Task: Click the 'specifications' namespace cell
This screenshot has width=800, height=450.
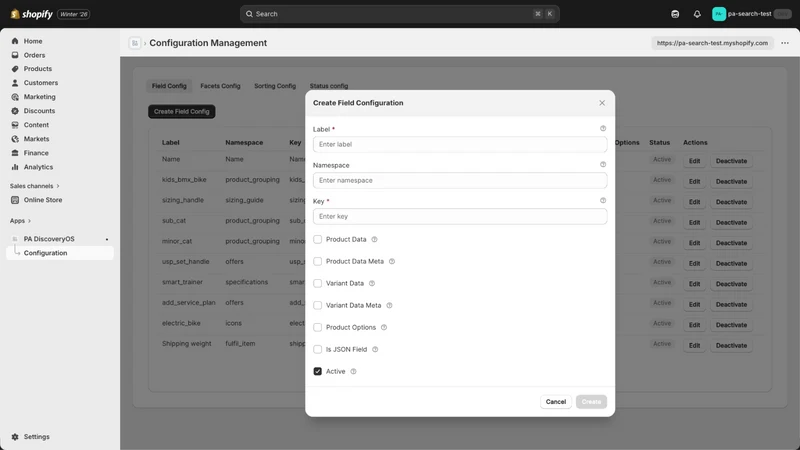Action: [246, 282]
